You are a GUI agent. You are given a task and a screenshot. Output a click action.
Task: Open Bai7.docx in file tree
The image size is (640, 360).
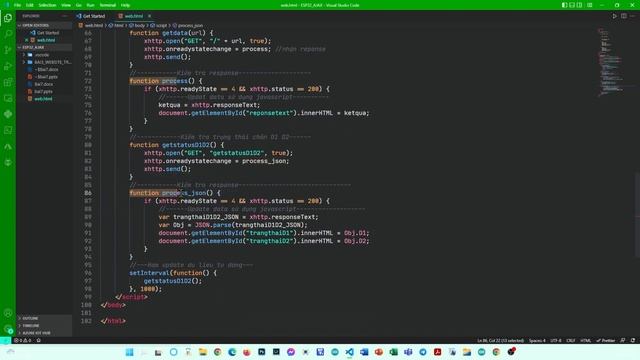[44, 84]
